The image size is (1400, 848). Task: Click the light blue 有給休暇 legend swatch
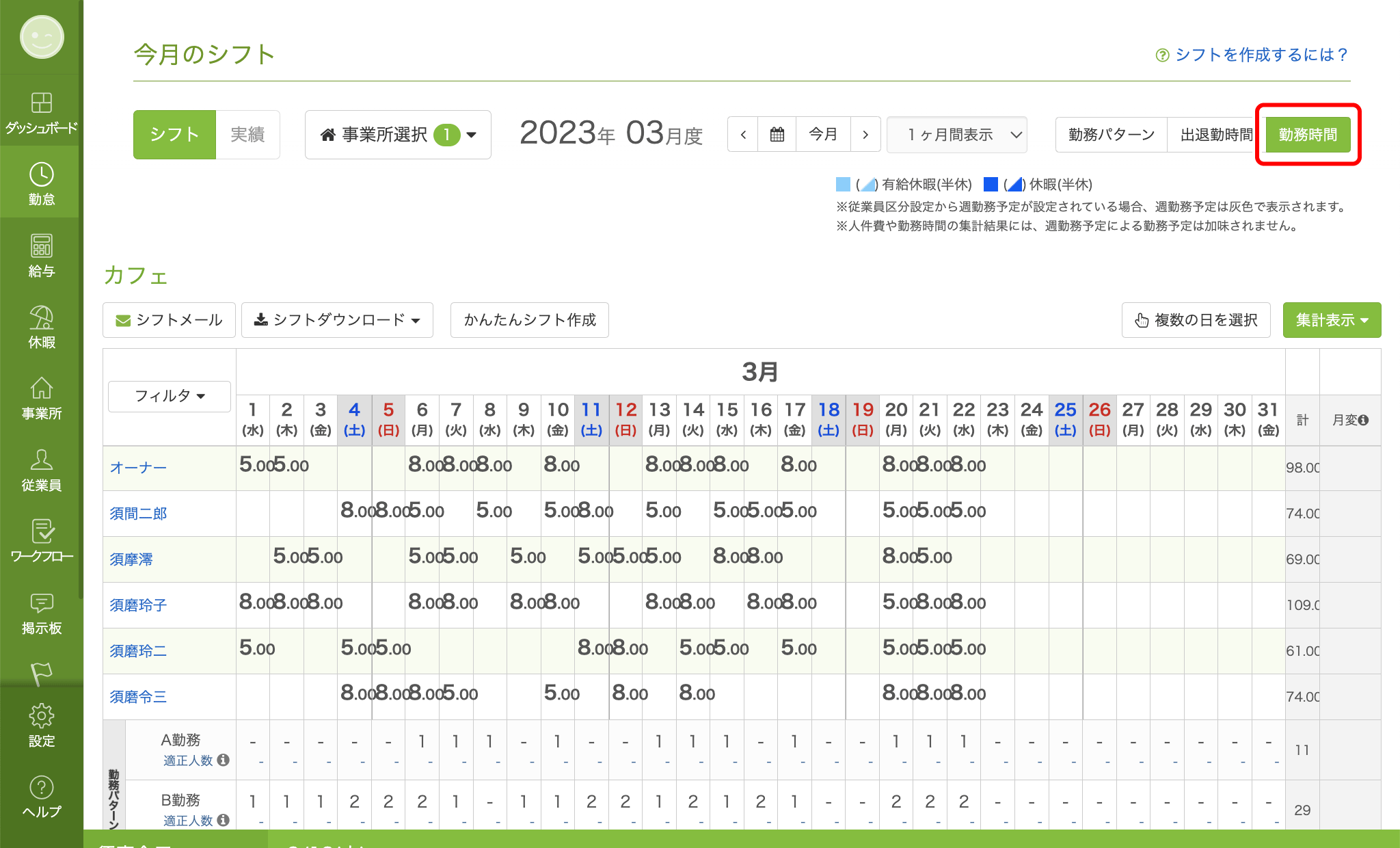coord(843,185)
